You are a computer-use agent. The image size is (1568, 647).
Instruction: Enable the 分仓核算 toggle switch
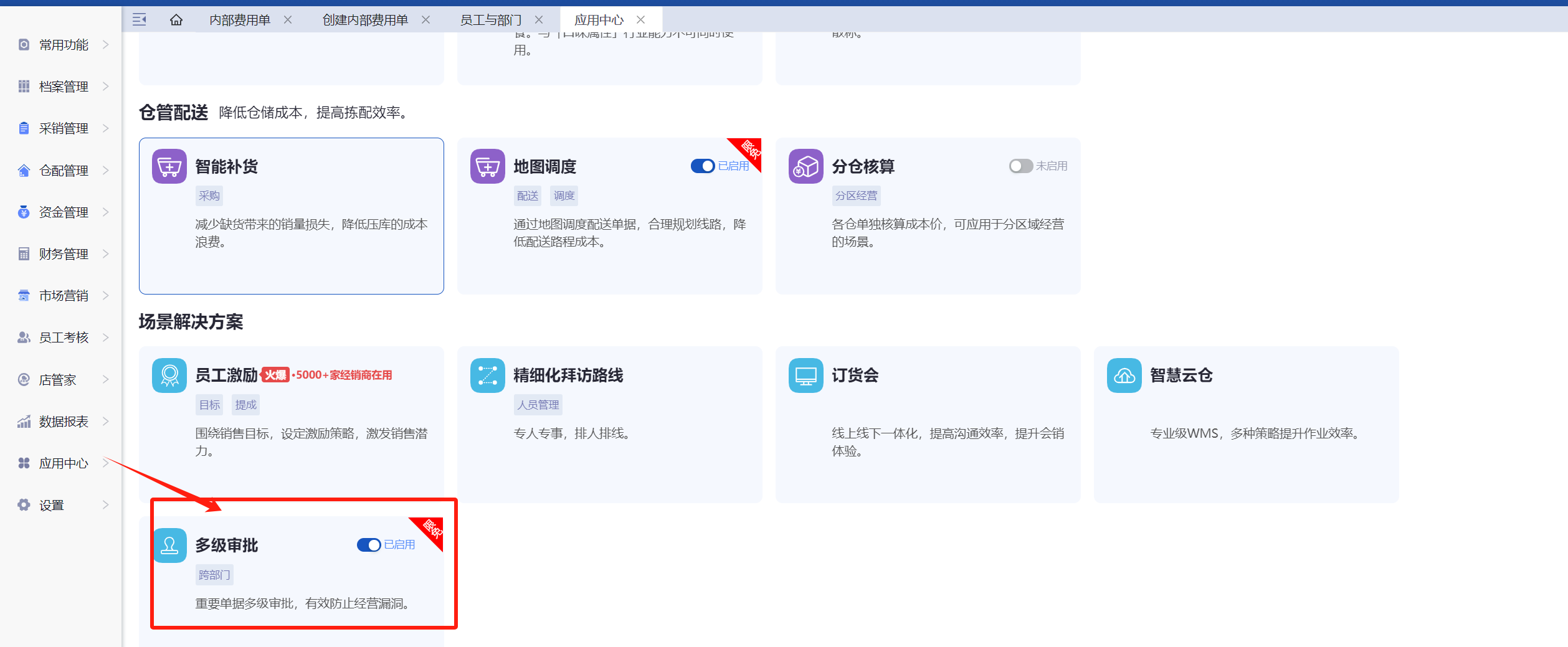pyautogui.click(x=1020, y=166)
